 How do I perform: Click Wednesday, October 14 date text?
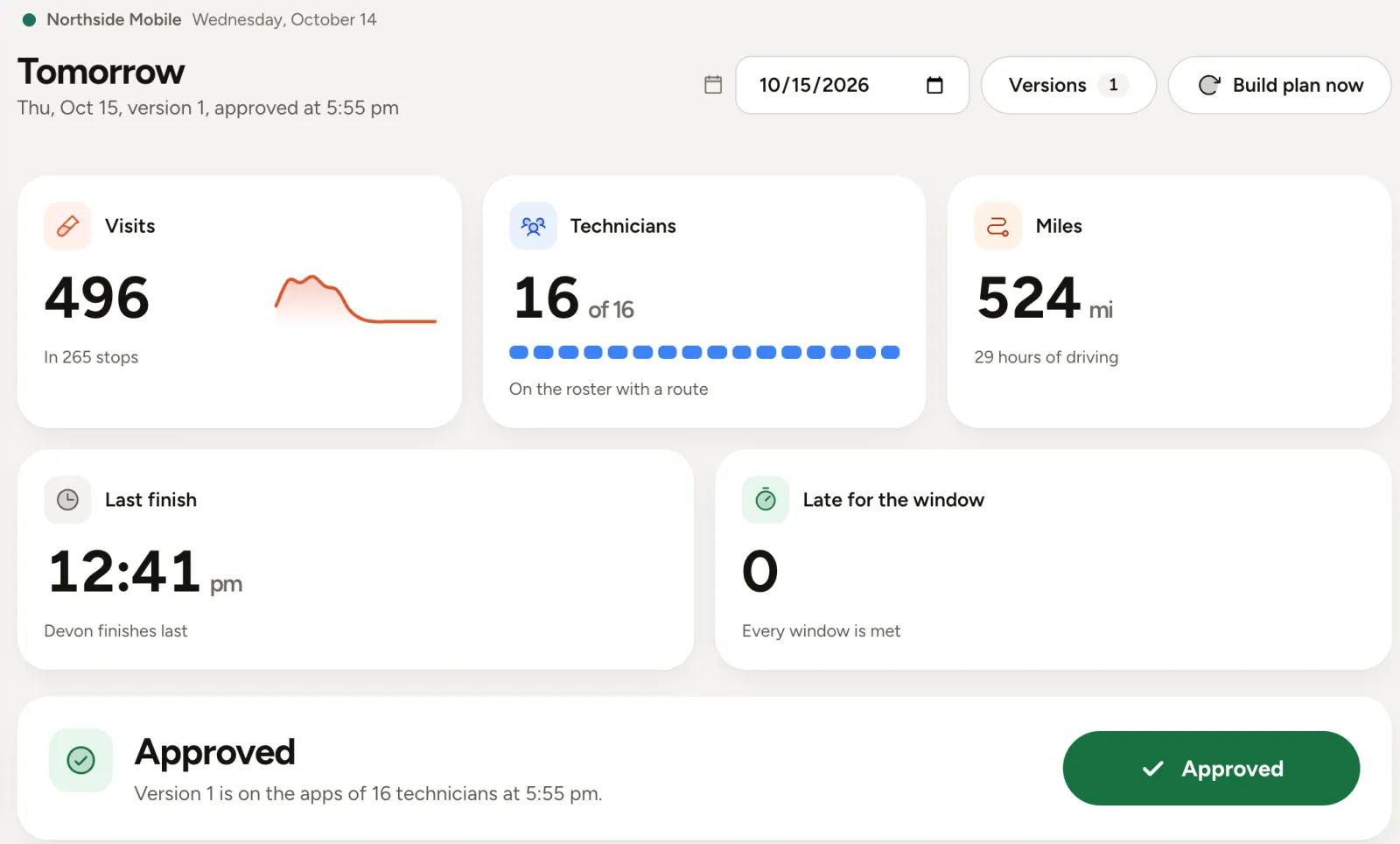pyautogui.click(x=284, y=19)
